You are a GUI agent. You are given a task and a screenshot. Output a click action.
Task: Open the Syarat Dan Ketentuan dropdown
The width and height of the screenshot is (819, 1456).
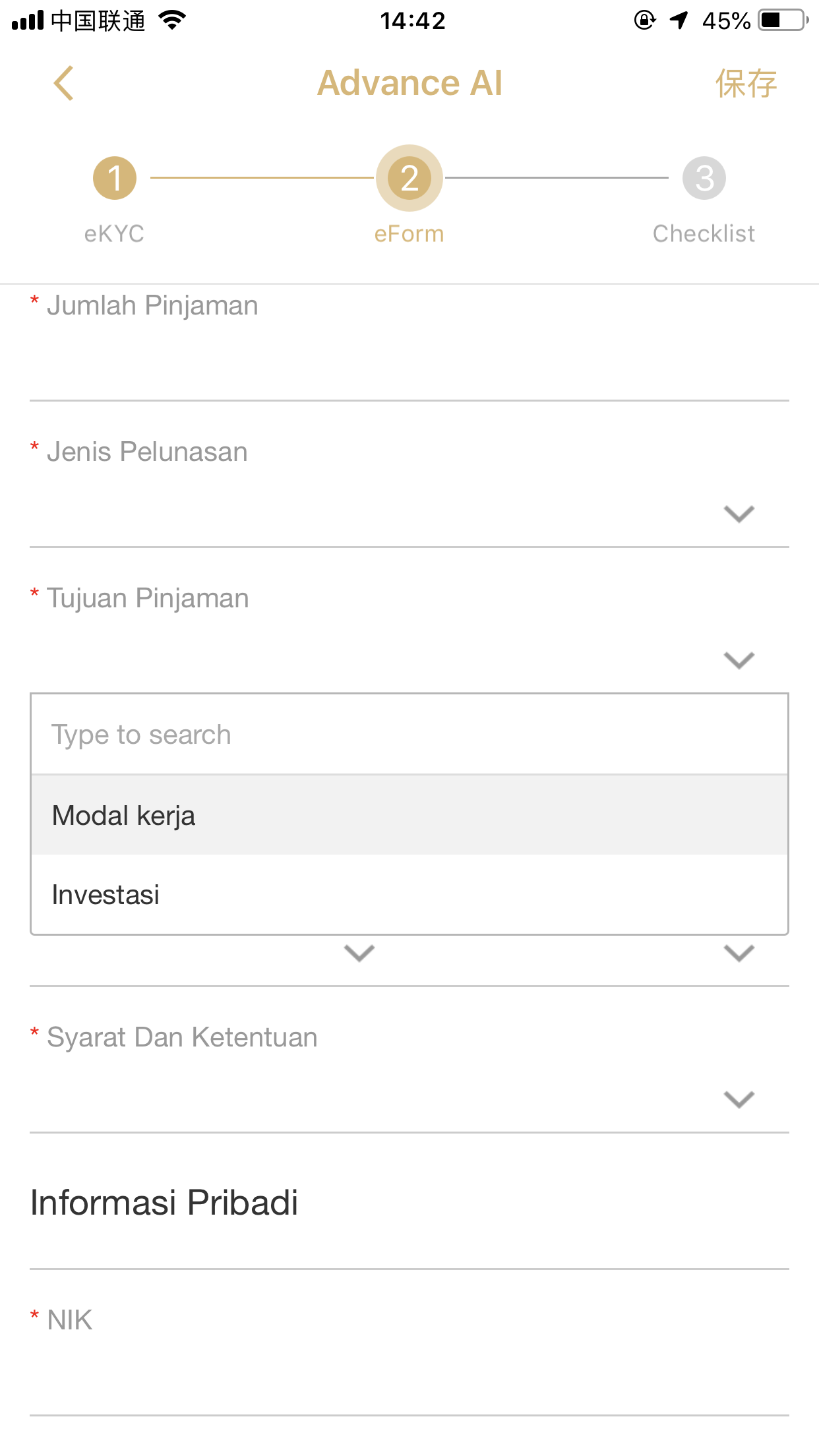point(739,1099)
